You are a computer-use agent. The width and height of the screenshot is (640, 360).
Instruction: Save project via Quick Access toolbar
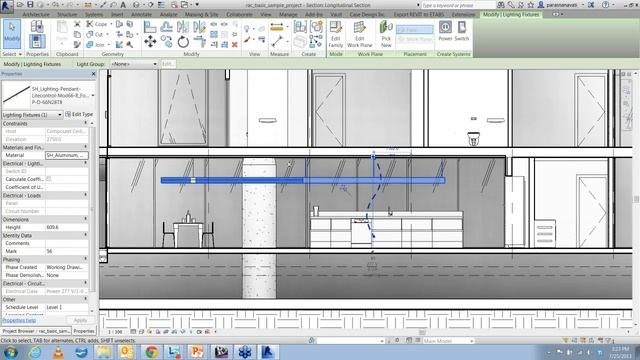(x=30, y=5)
